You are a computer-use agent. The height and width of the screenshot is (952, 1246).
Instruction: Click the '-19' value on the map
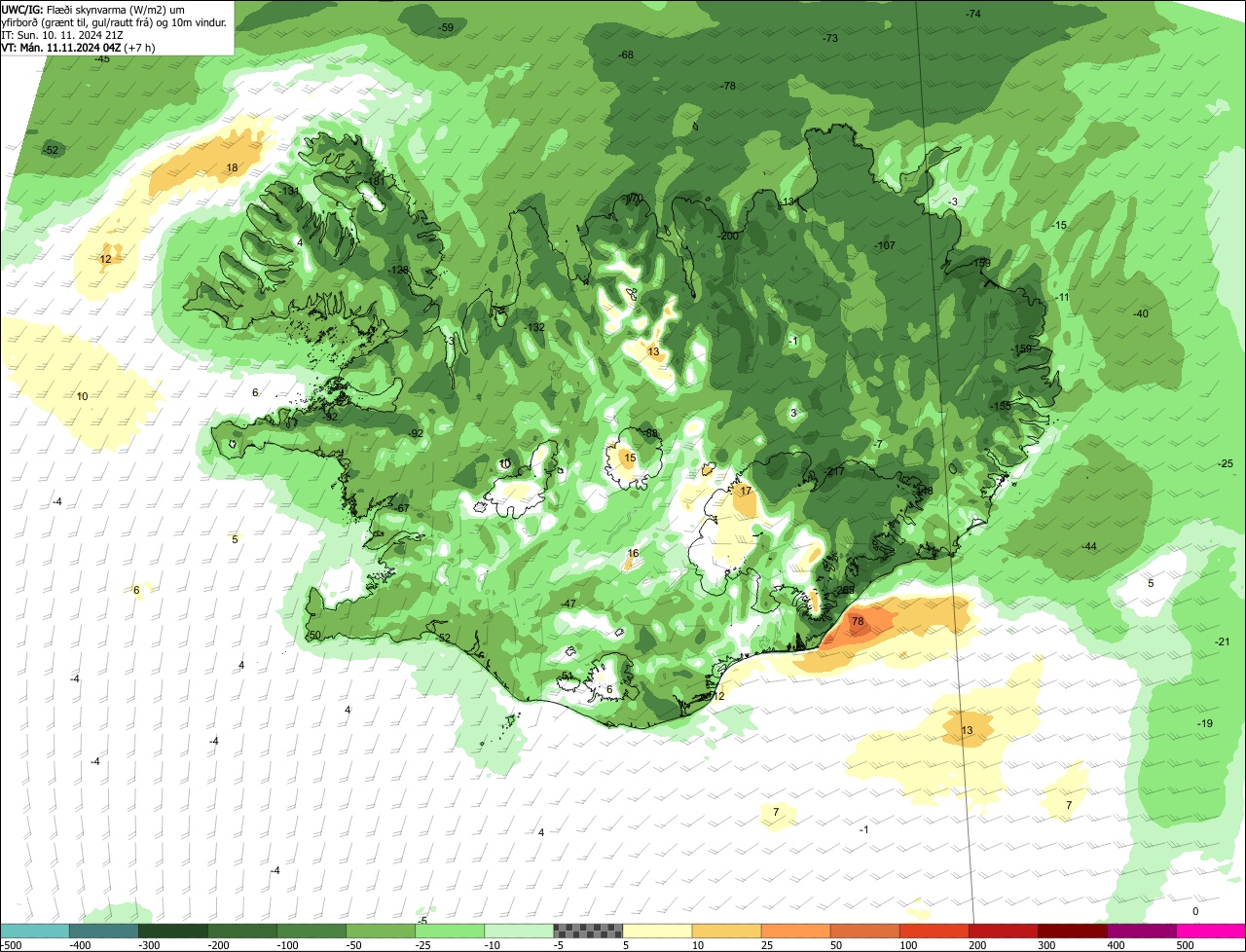coord(1204,723)
